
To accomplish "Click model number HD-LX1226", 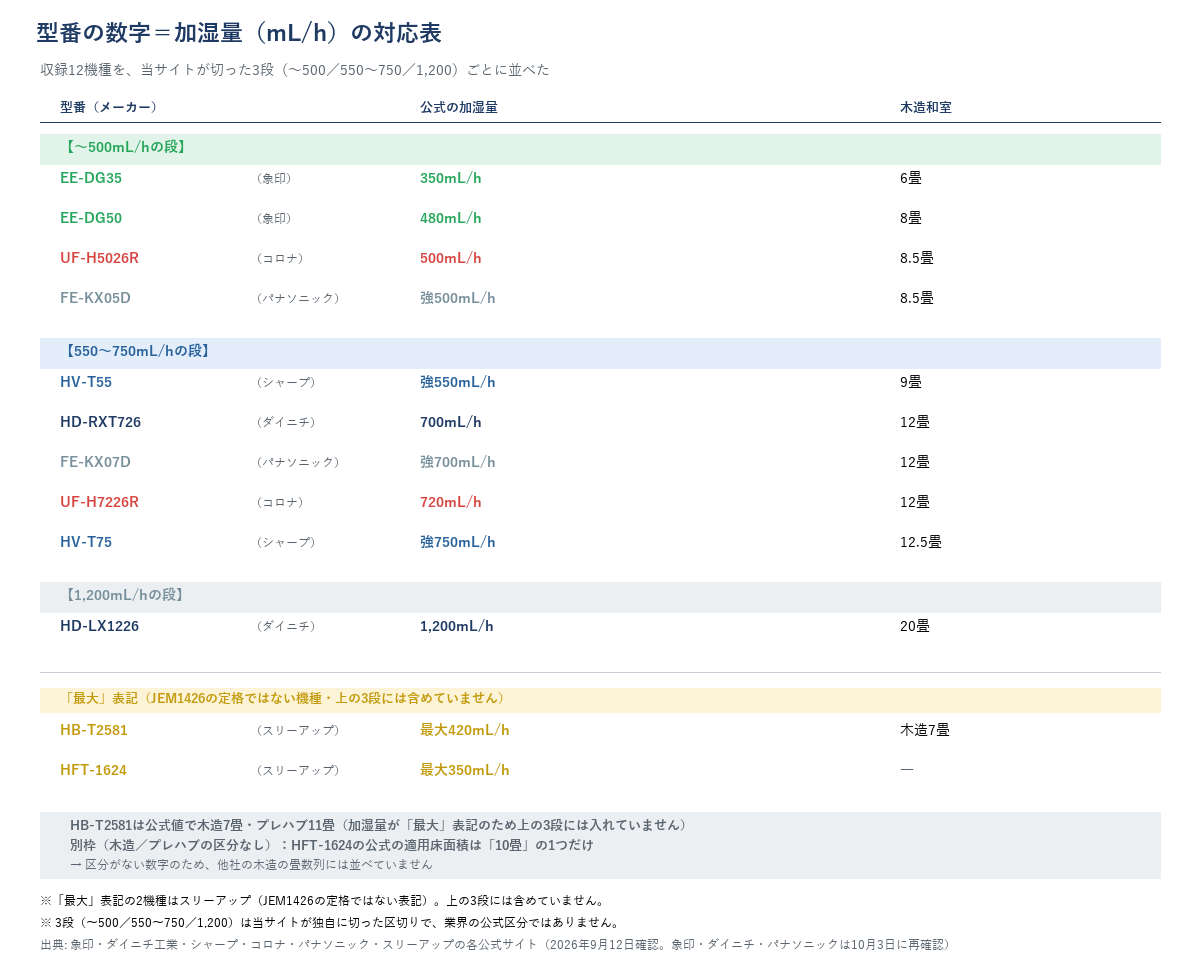I will coord(99,626).
